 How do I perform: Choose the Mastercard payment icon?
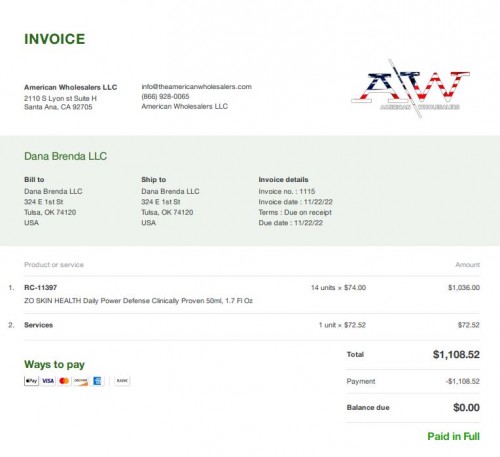pyautogui.click(x=64, y=381)
